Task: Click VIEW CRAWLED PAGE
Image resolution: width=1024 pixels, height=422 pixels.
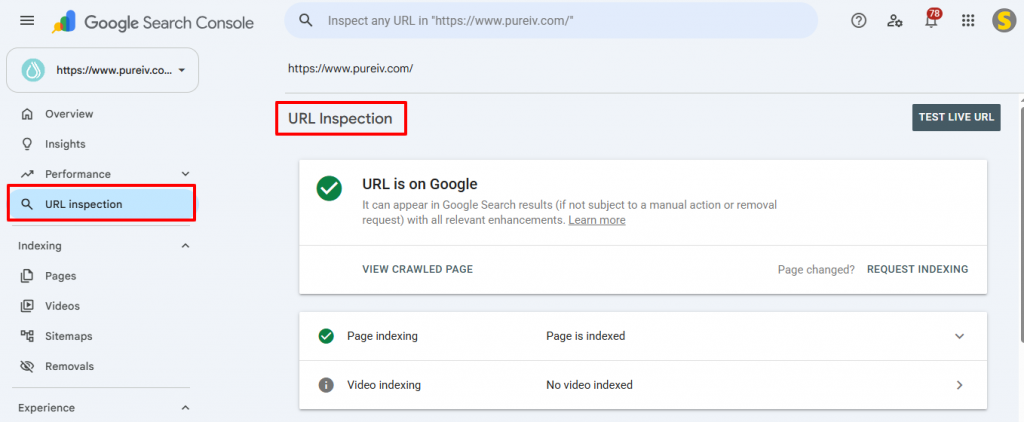Action: point(417,269)
